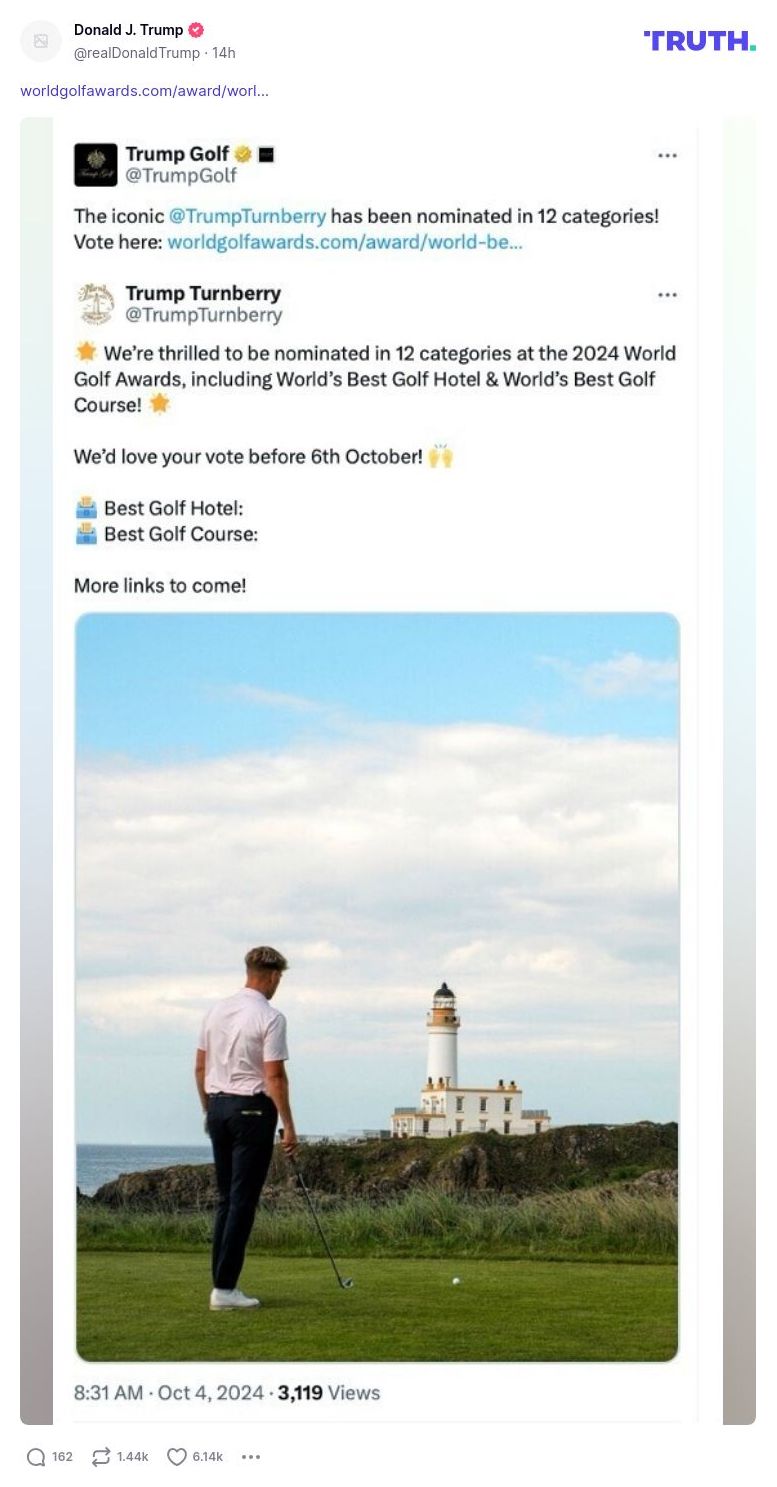Click the red verified badge

click(196, 30)
